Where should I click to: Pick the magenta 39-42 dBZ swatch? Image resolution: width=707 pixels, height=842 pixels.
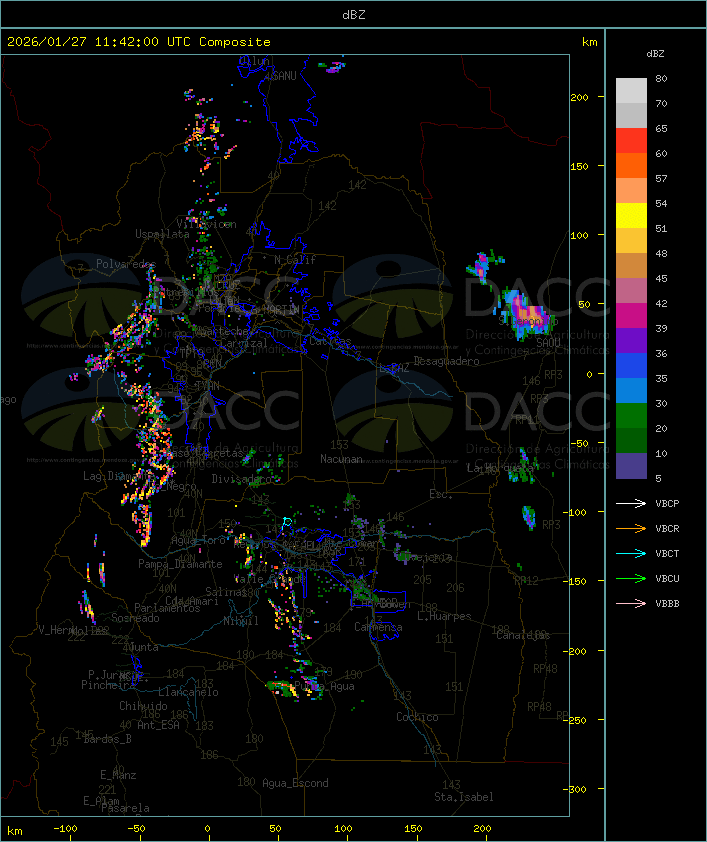[631, 315]
